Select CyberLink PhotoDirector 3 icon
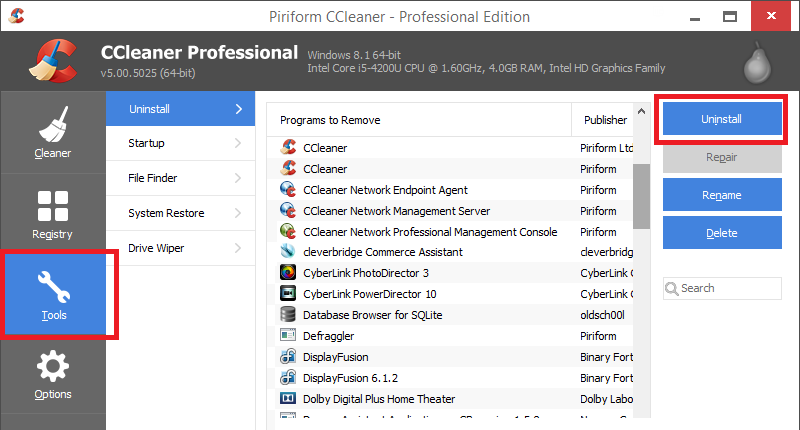800x430 pixels. (287, 273)
